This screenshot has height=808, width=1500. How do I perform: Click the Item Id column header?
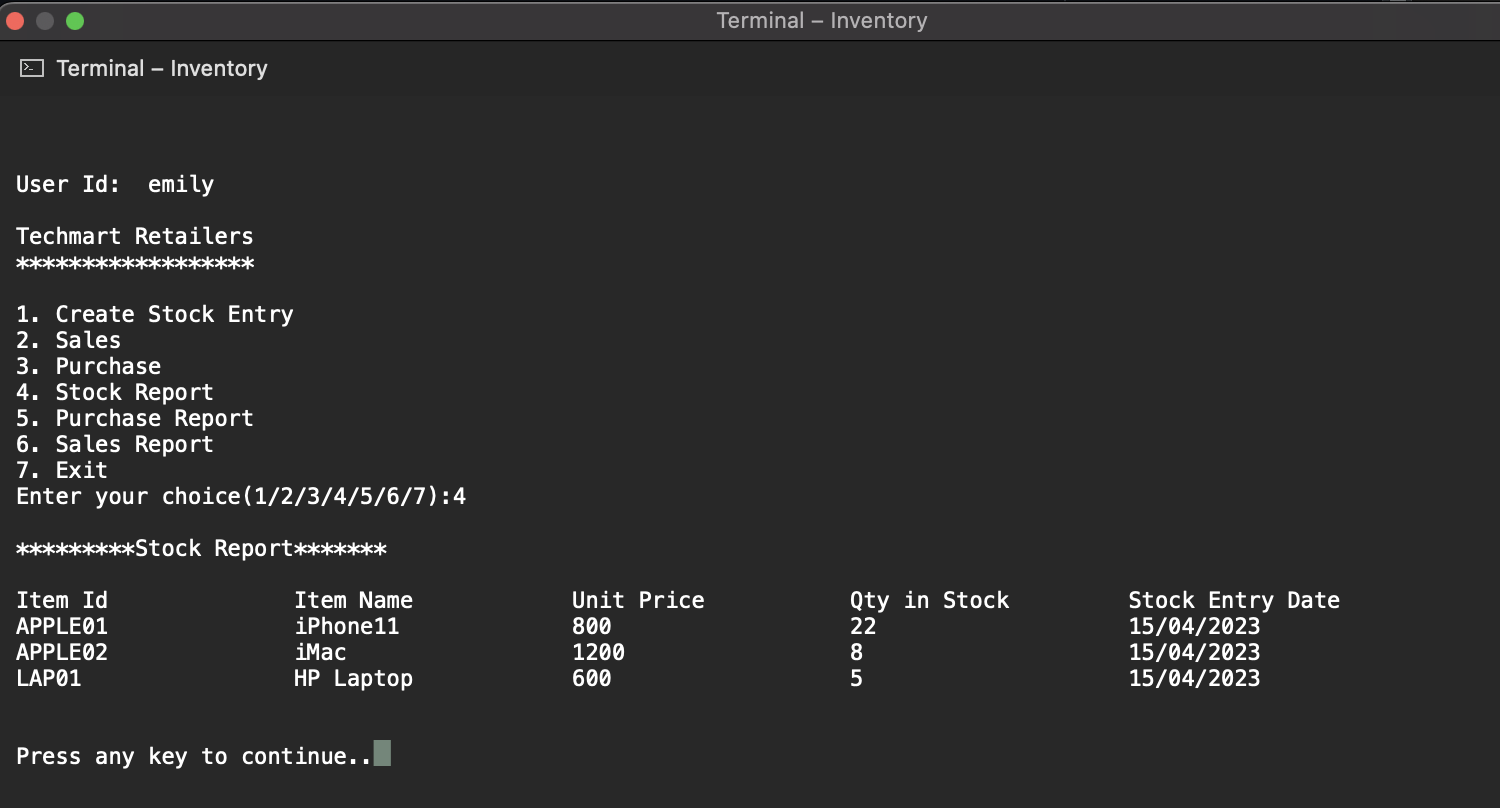coord(62,601)
